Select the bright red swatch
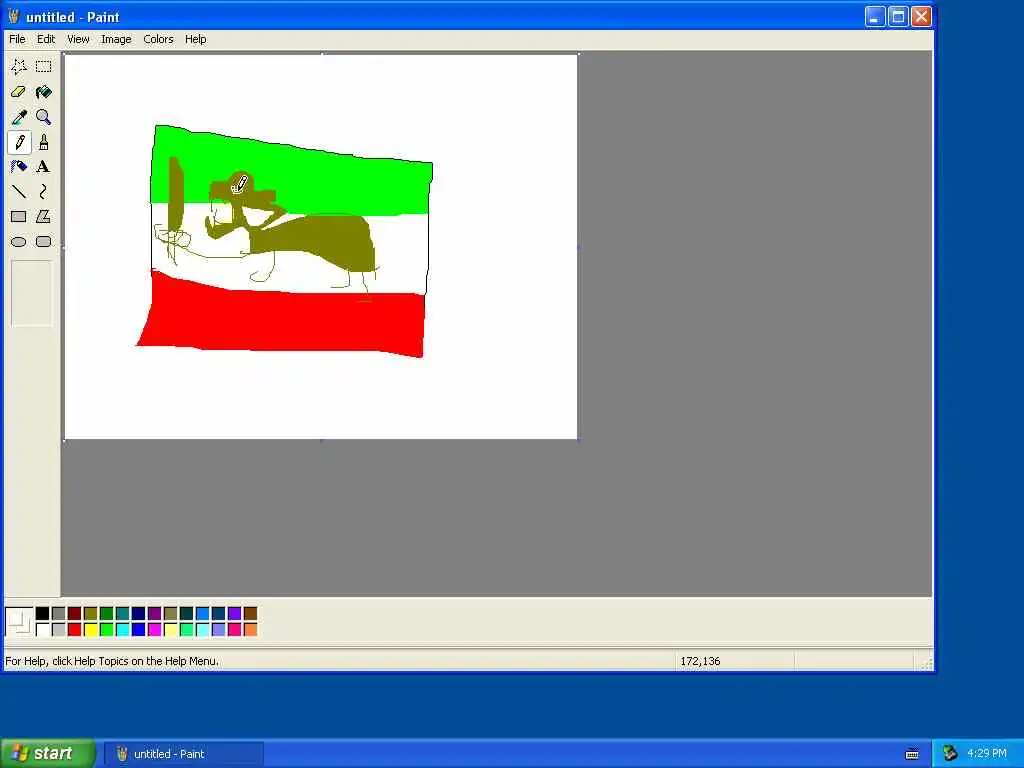Viewport: 1024px width, 768px height. (x=74, y=630)
